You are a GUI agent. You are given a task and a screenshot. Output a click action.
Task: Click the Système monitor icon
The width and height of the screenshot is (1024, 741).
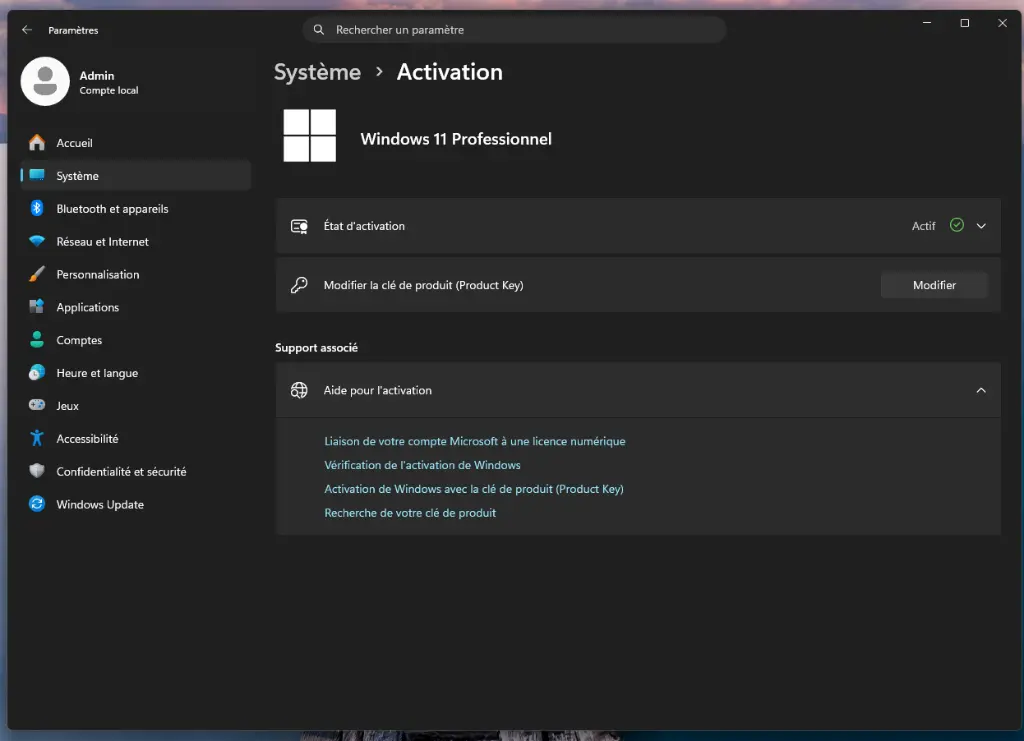pyautogui.click(x=37, y=175)
